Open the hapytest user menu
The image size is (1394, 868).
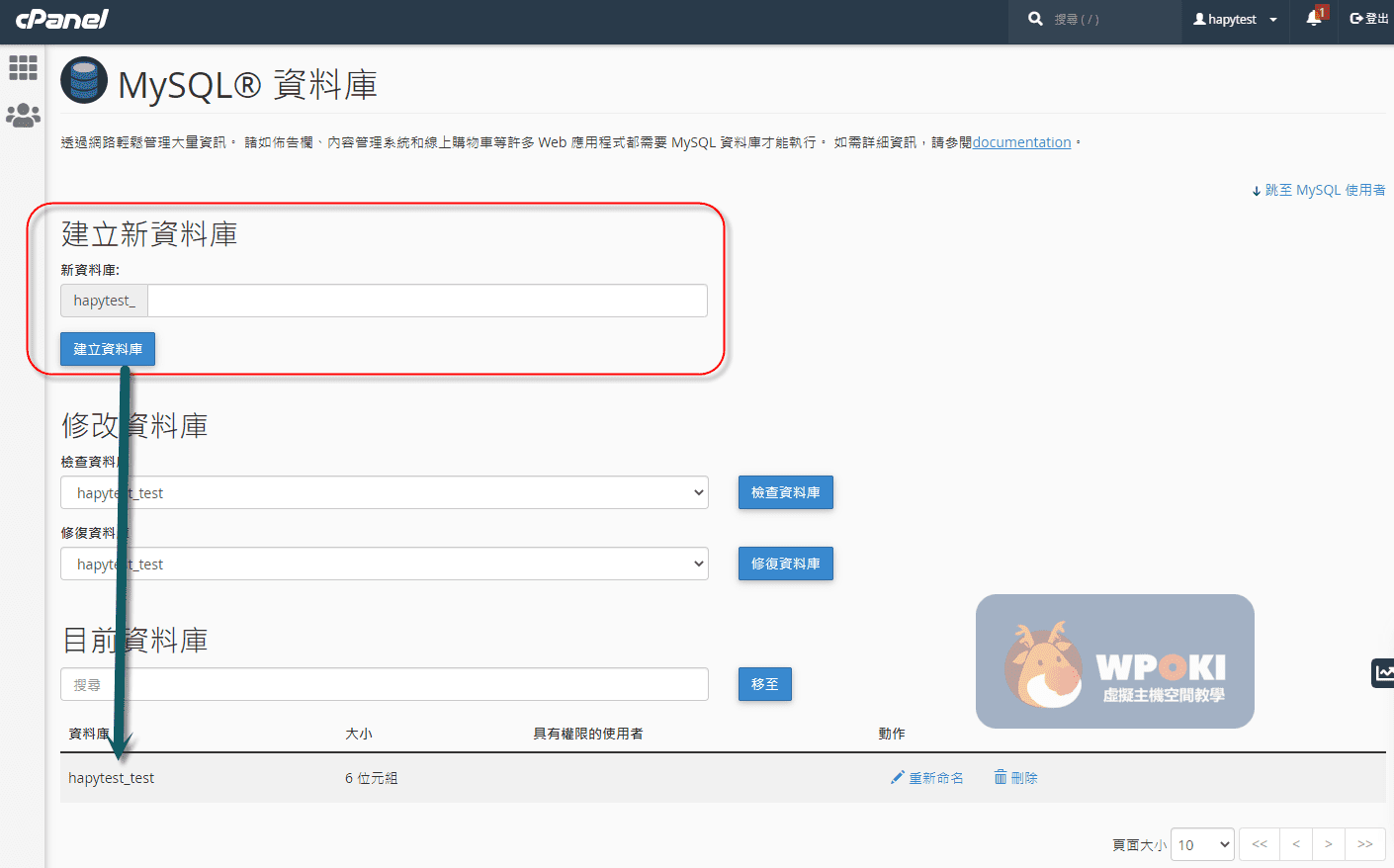point(1235,19)
